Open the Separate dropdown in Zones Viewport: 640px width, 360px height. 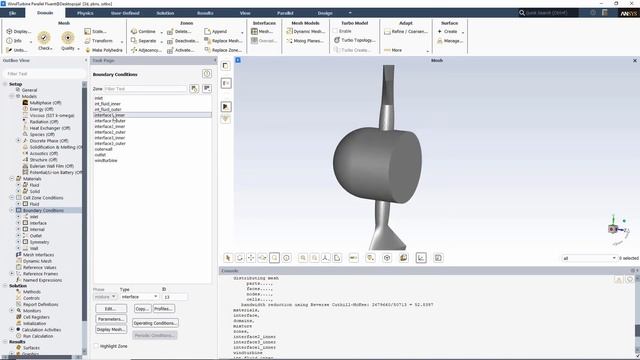162,41
